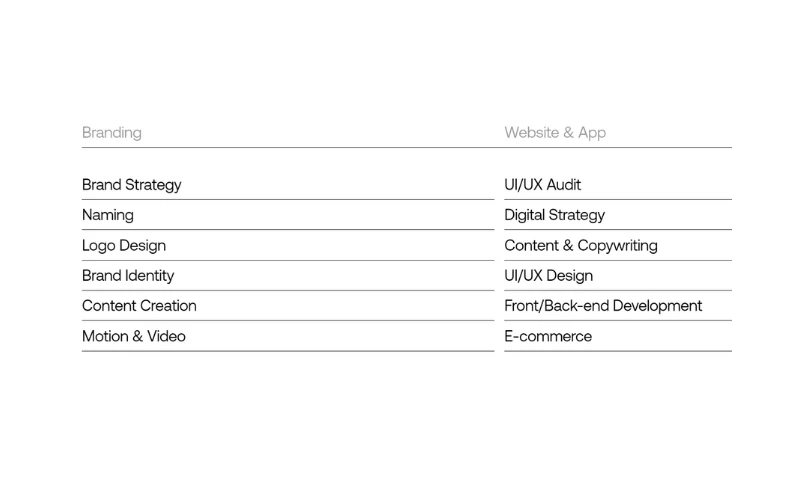Screen dimensions: 800x480
Task: Select the E-commerce list item
Action: [548, 336]
